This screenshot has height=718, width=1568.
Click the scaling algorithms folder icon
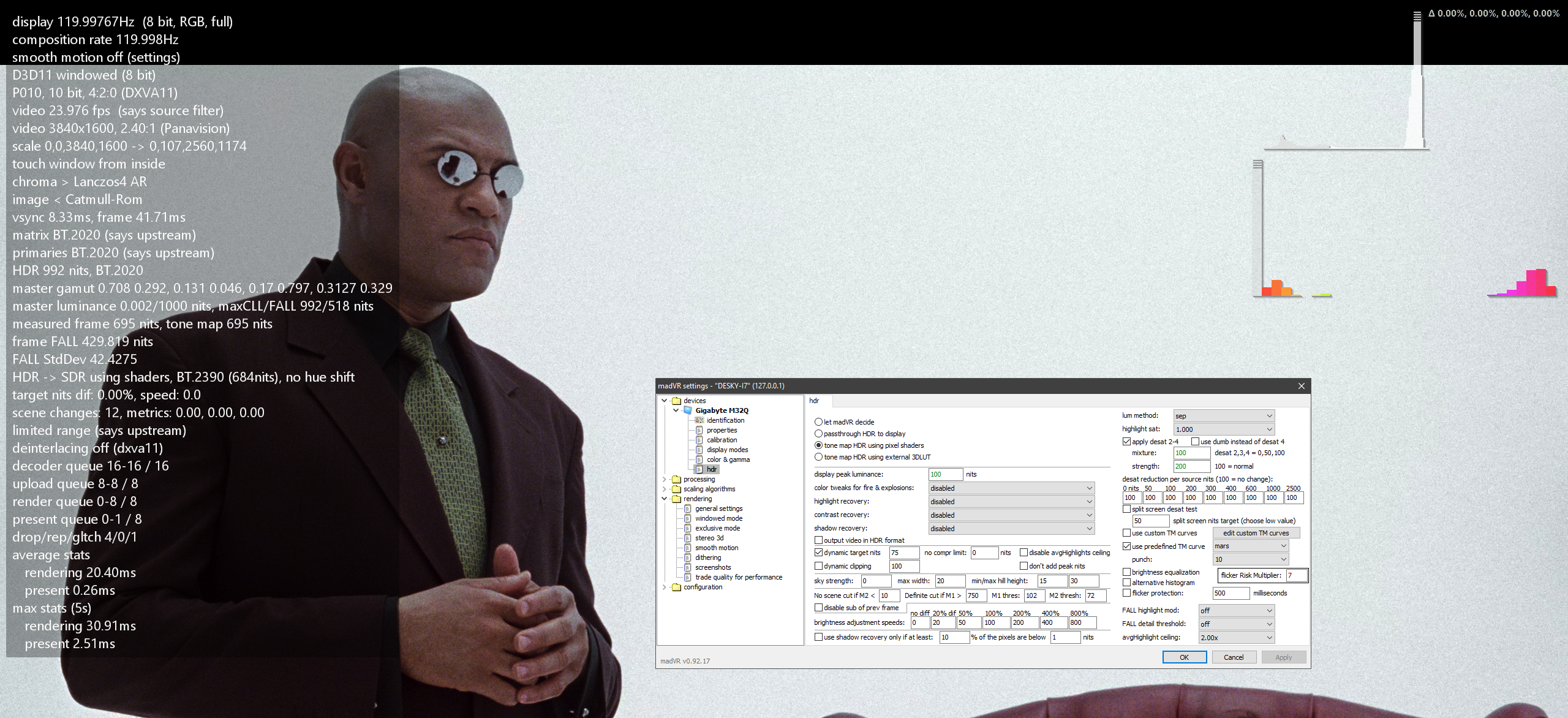click(x=676, y=489)
